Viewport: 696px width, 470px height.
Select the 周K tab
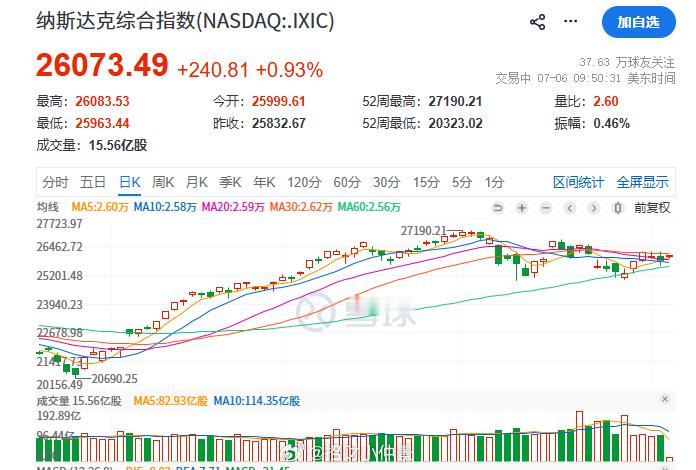pos(163,182)
